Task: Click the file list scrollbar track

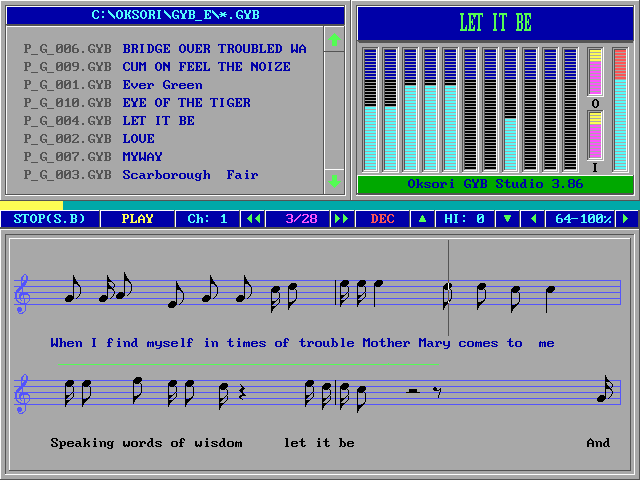Action: click(x=334, y=110)
